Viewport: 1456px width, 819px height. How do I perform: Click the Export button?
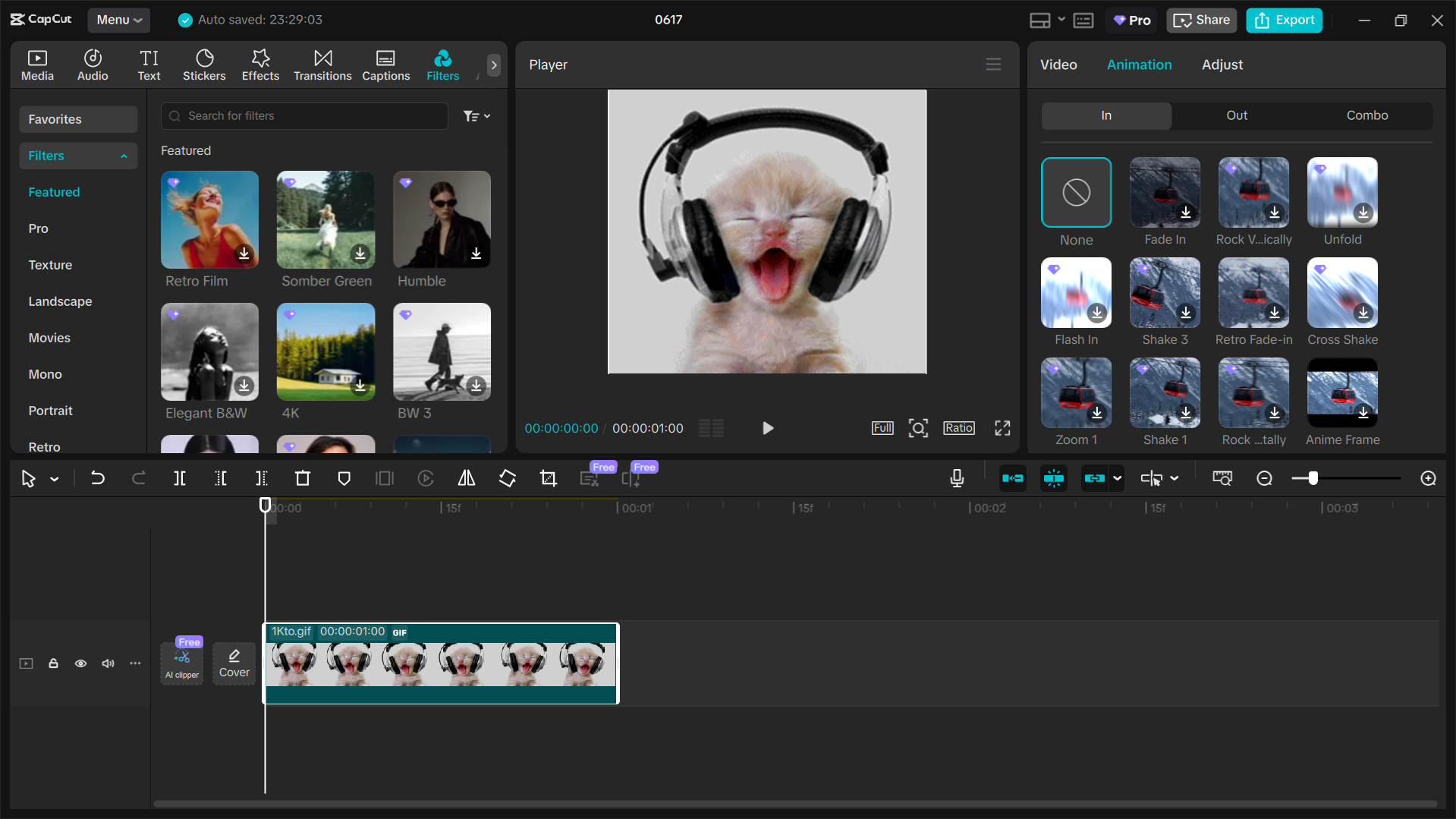[1283, 20]
